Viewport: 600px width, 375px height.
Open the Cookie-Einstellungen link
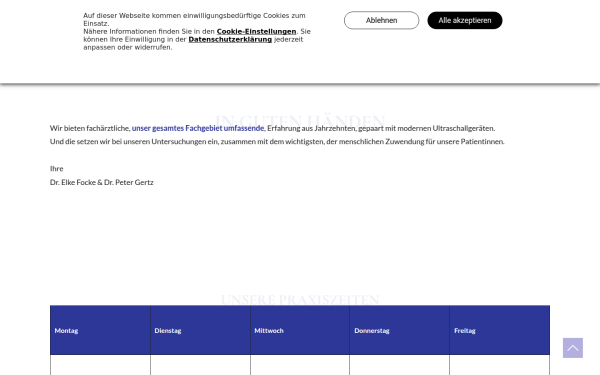(256, 31)
